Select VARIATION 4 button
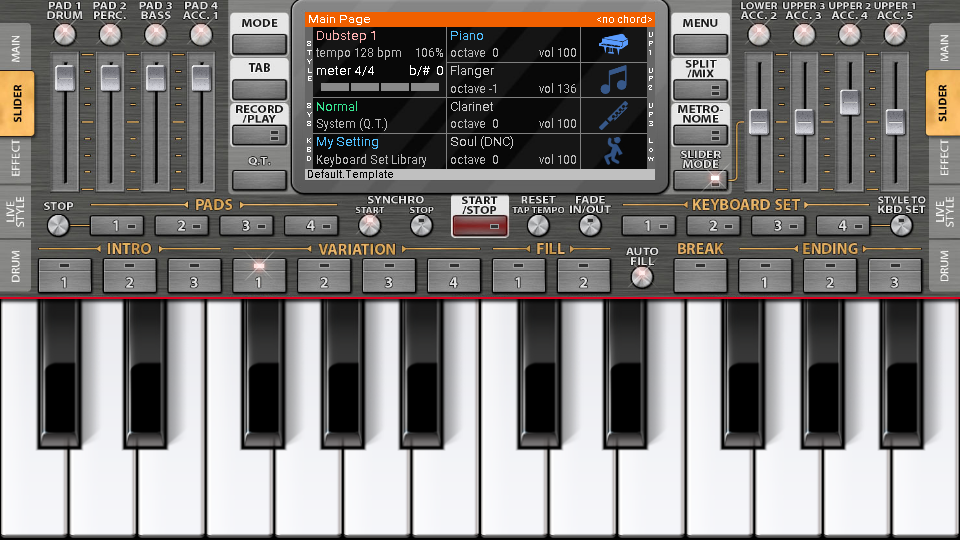Viewport: 960px width, 540px height. coord(454,276)
